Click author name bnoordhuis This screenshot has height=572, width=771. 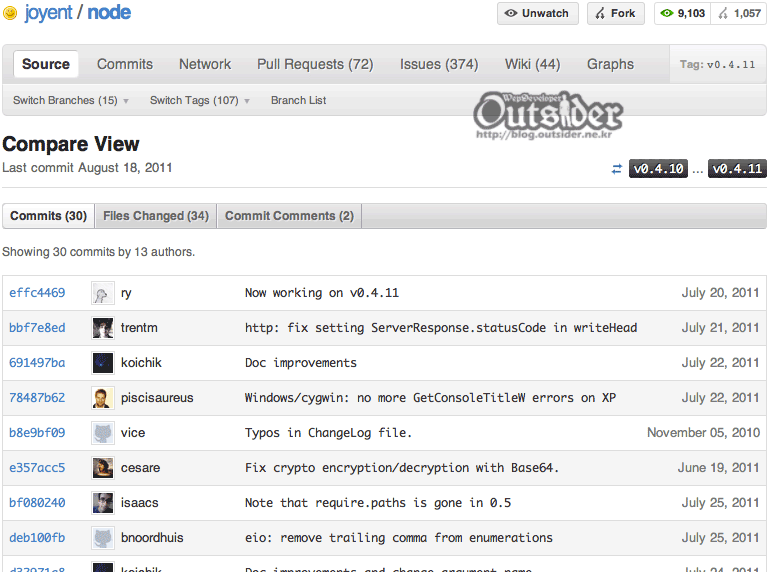point(152,538)
